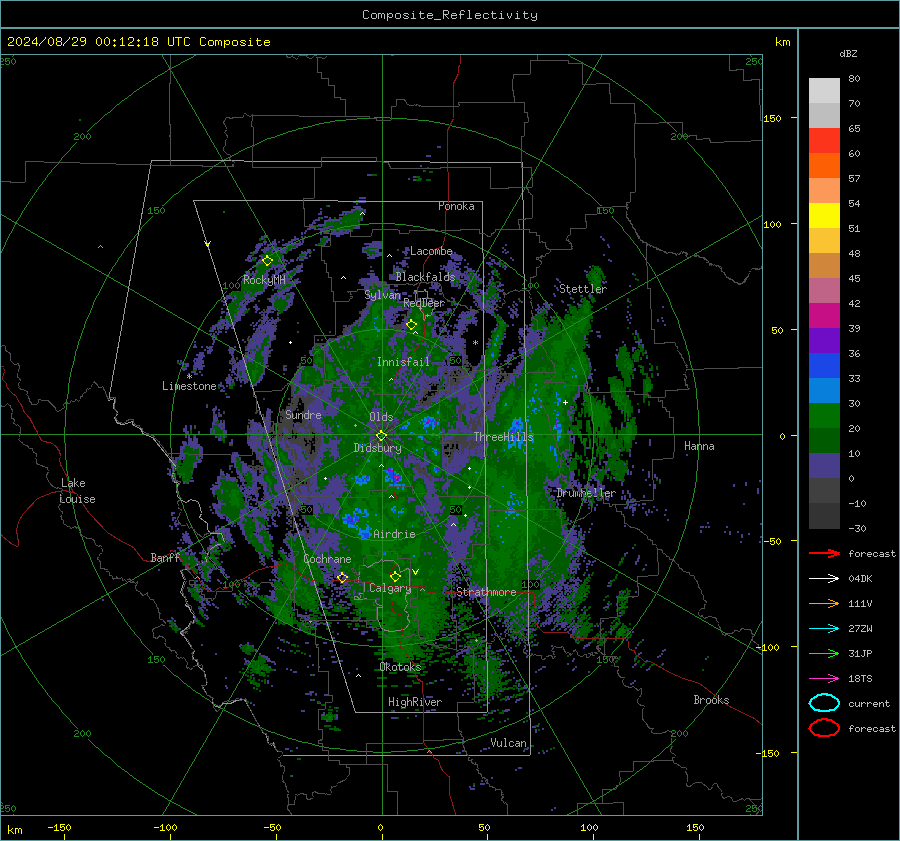900x841 pixels.
Task: Pick the light blue 30-33 dBZ swatch
Action: 824,391
